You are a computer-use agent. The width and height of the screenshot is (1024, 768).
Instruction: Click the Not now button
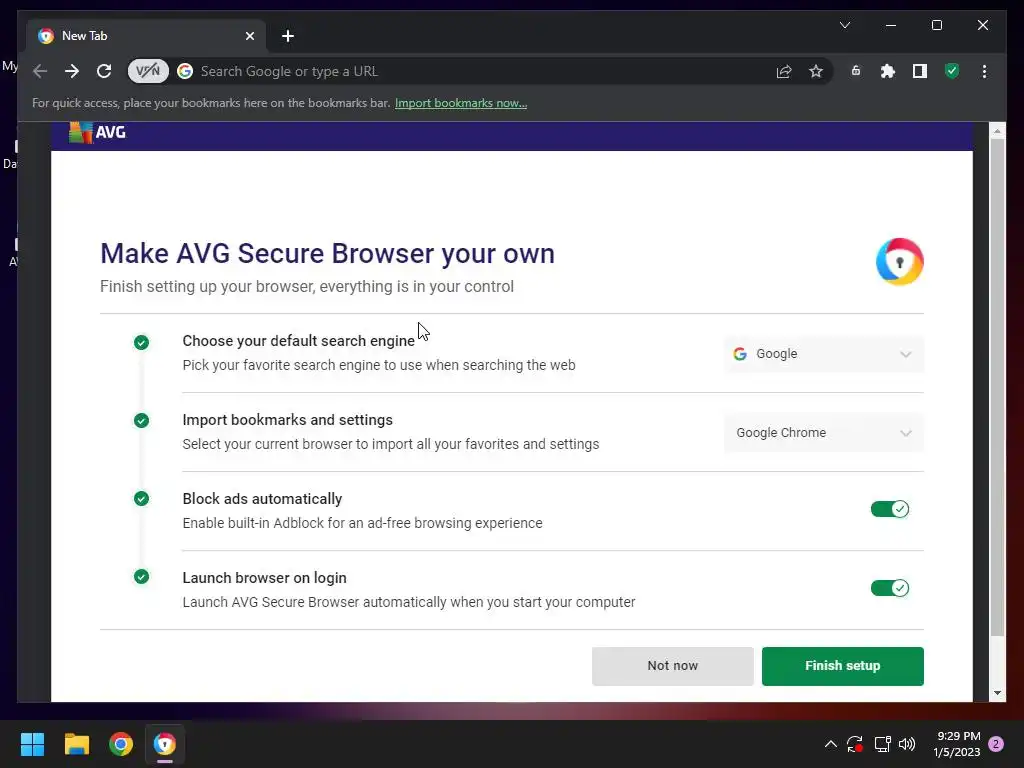pos(672,666)
